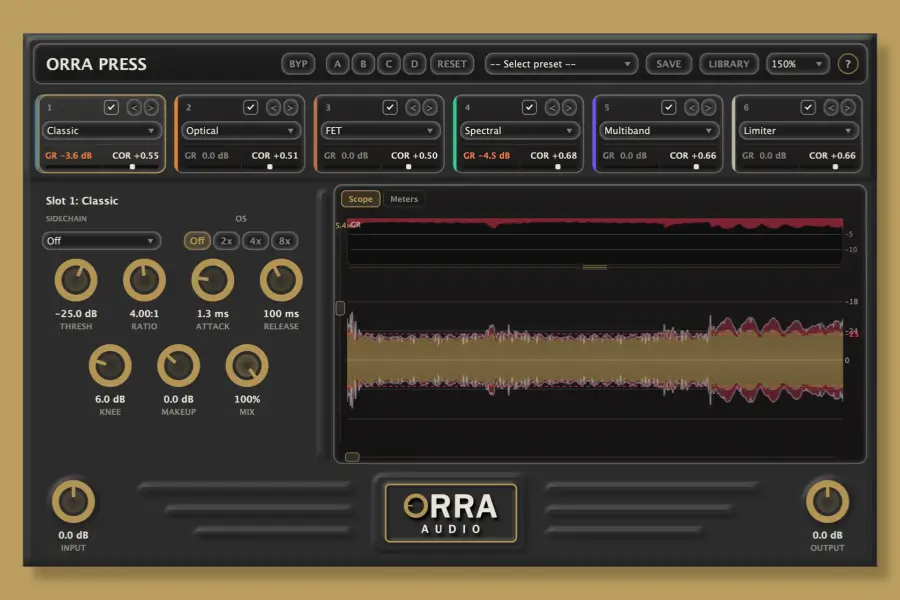Click the KNEE knob at 6.0 dB
Screen dimensions: 900x600
click(110, 366)
